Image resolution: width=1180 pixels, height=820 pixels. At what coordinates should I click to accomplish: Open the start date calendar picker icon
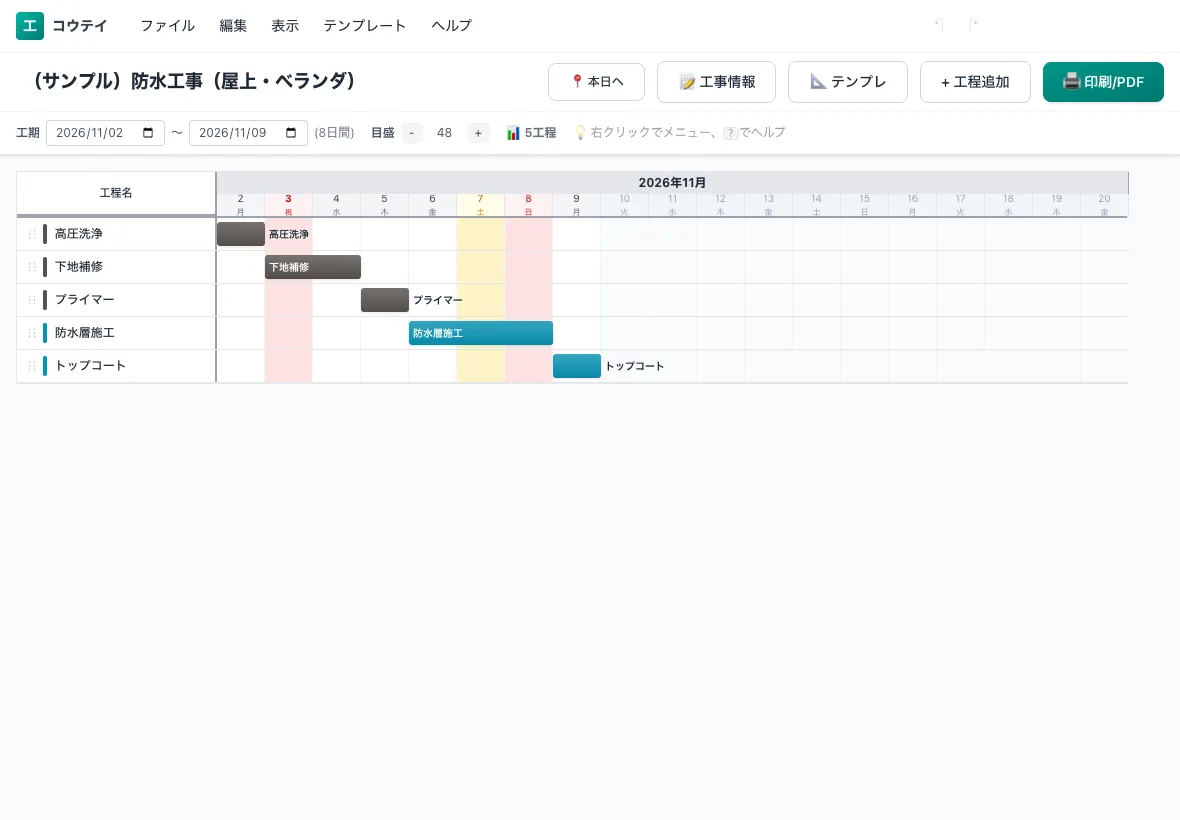point(148,133)
